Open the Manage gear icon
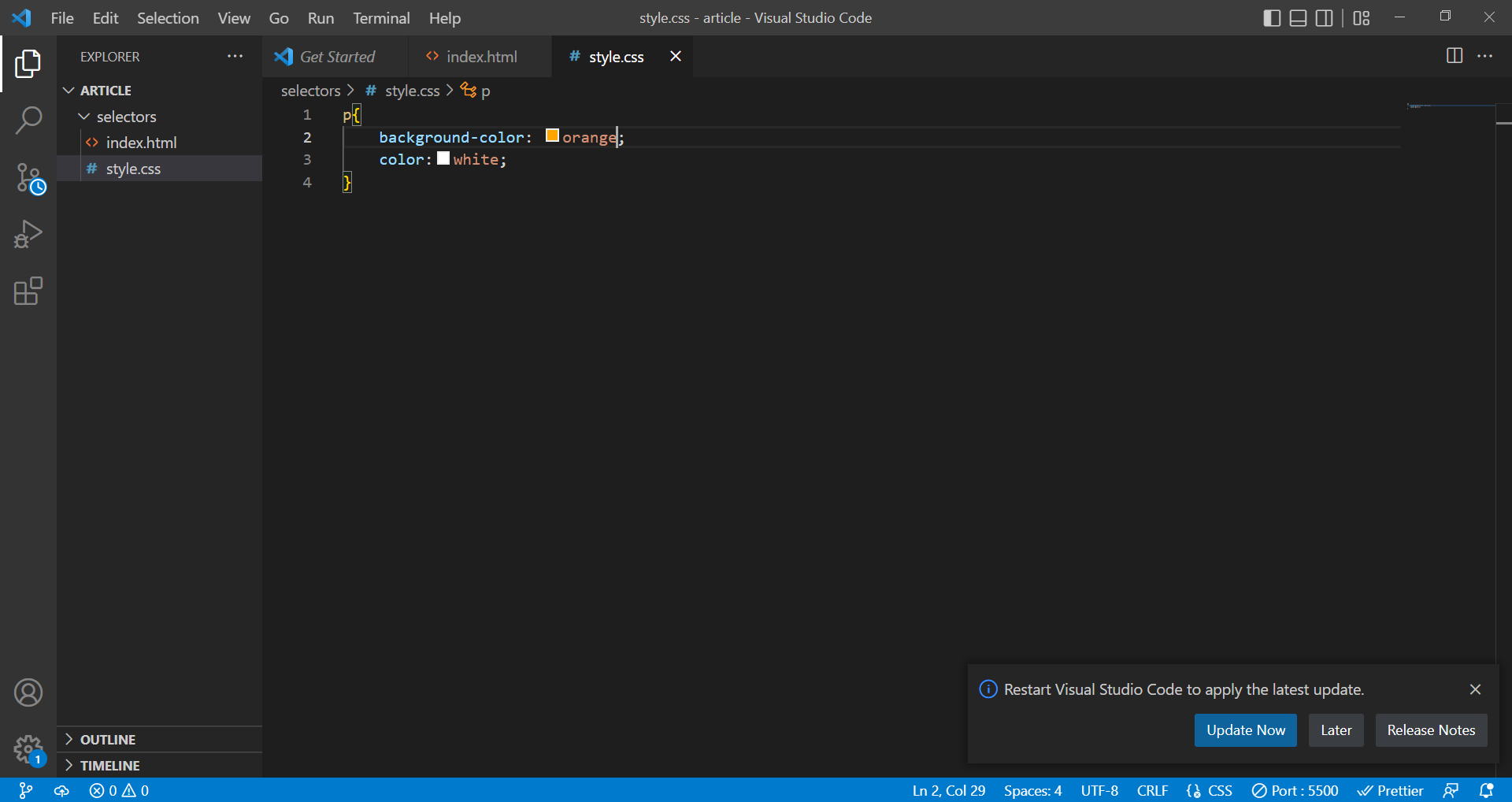This screenshot has height=802, width=1512. (x=28, y=749)
